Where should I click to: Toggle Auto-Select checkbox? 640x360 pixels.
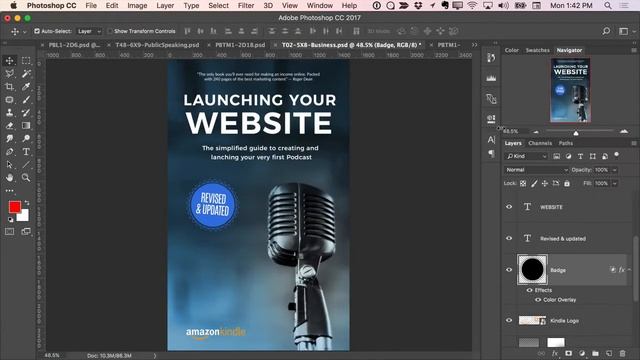pos(37,31)
